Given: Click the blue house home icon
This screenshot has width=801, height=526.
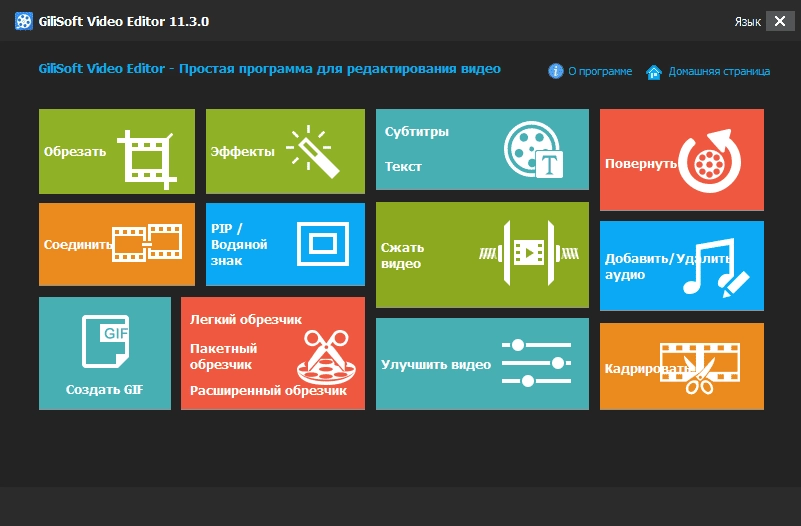Looking at the screenshot, I should pos(654,72).
